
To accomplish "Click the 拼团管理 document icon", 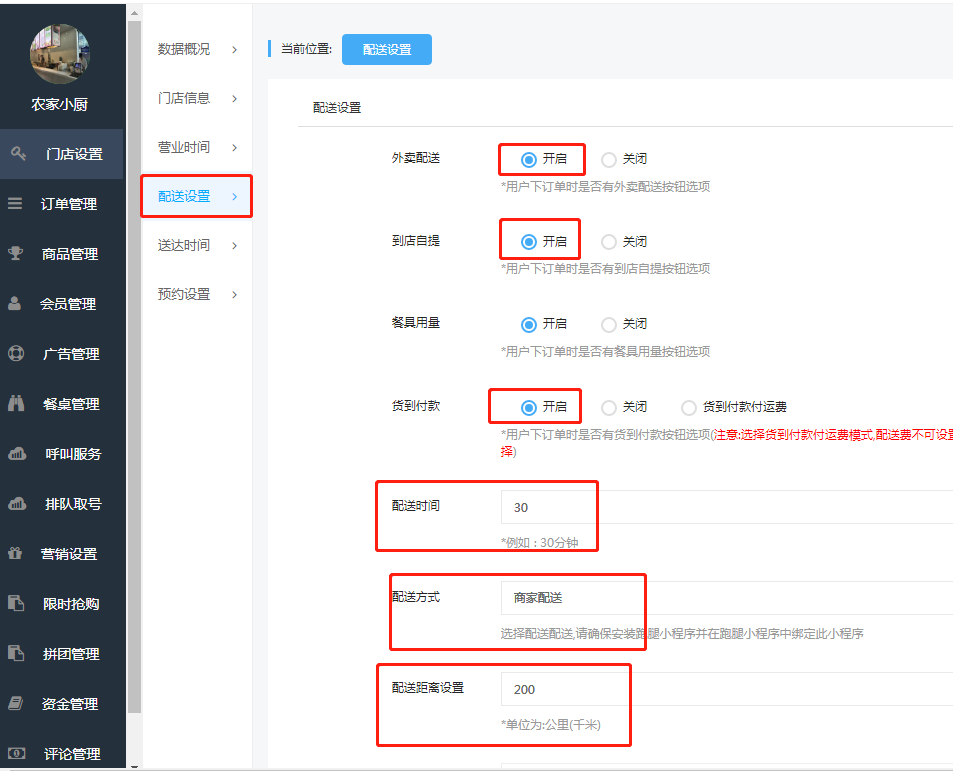I will [16, 653].
